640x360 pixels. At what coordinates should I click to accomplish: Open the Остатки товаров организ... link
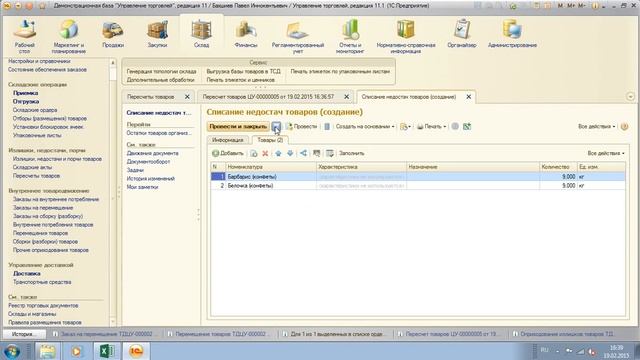[159, 133]
